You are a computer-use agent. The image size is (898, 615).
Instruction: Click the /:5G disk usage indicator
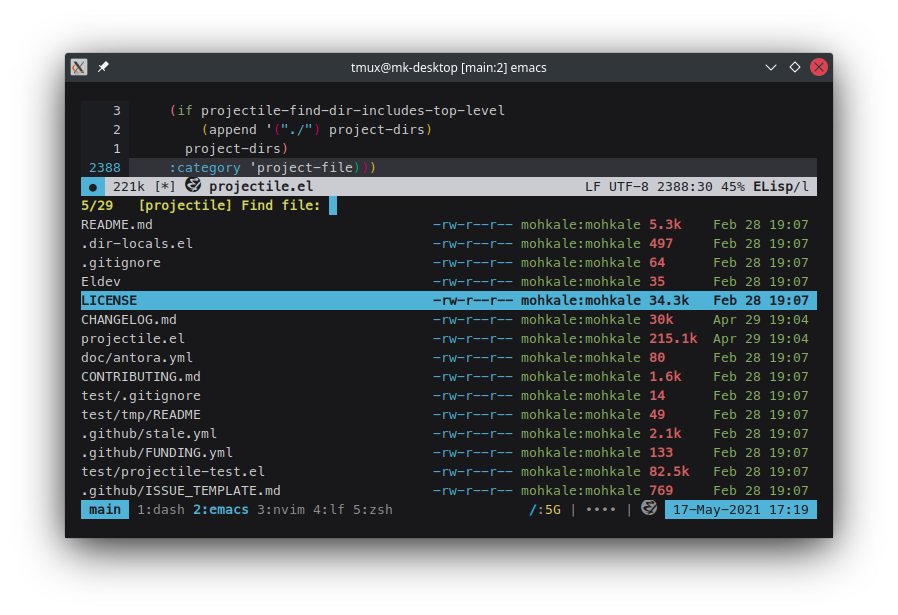(545, 510)
